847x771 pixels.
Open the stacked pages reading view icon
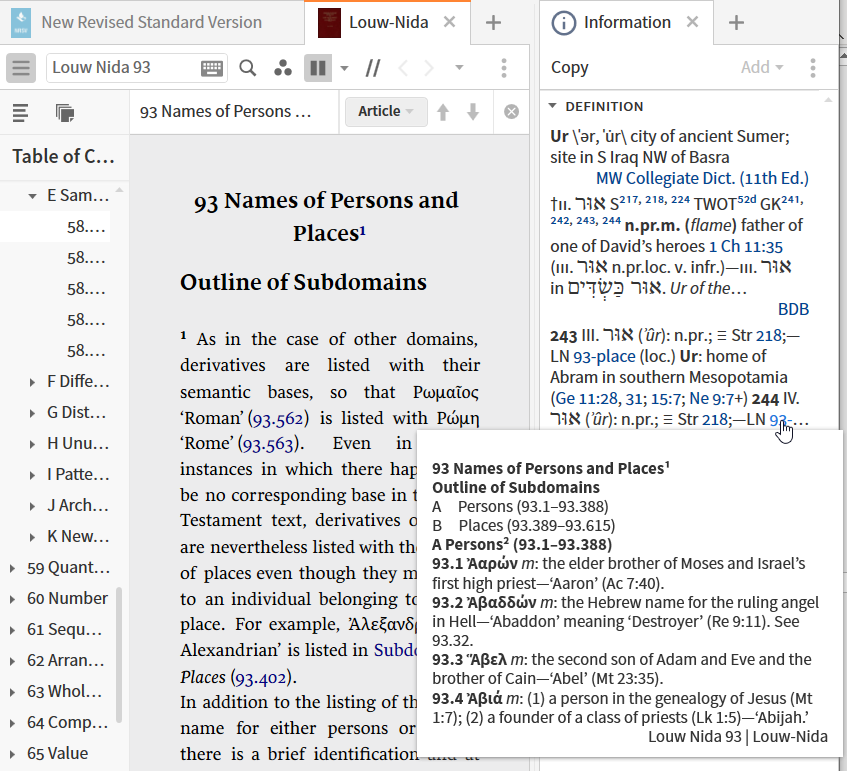(65, 113)
